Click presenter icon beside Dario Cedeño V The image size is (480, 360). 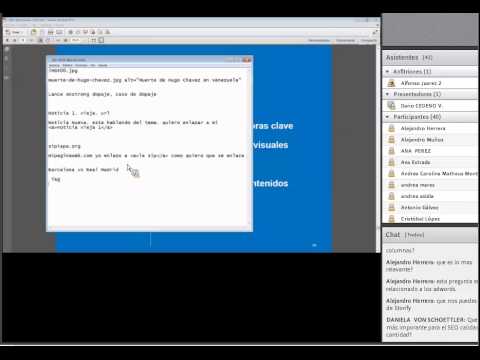click(391, 106)
